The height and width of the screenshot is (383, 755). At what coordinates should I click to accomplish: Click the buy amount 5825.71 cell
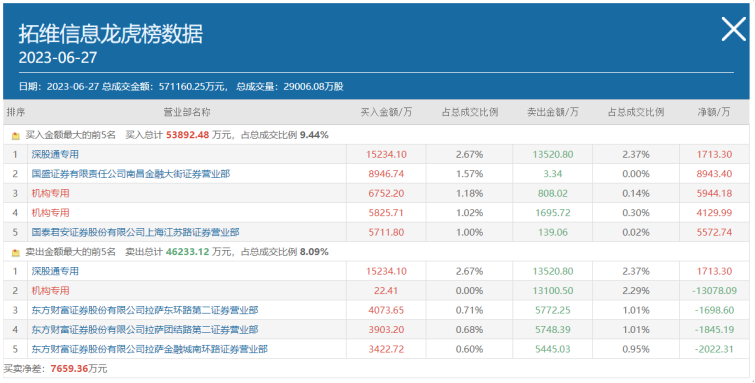pyautogui.click(x=386, y=213)
